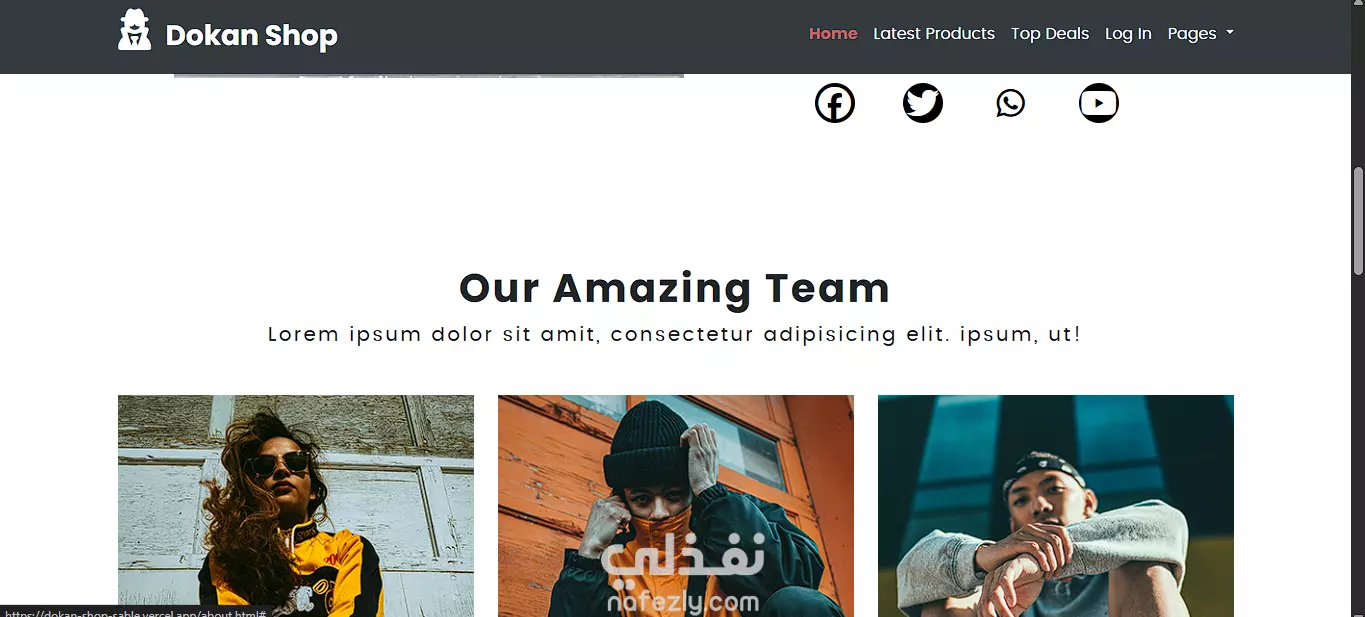1365x617 pixels.
Task: Click the Lorem ipsum subtitle text
Action: coord(675,335)
